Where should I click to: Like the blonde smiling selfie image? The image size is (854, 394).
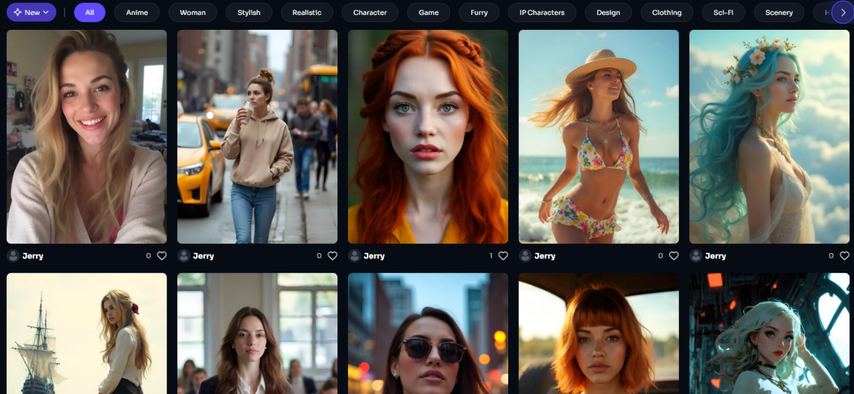[162, 256]
